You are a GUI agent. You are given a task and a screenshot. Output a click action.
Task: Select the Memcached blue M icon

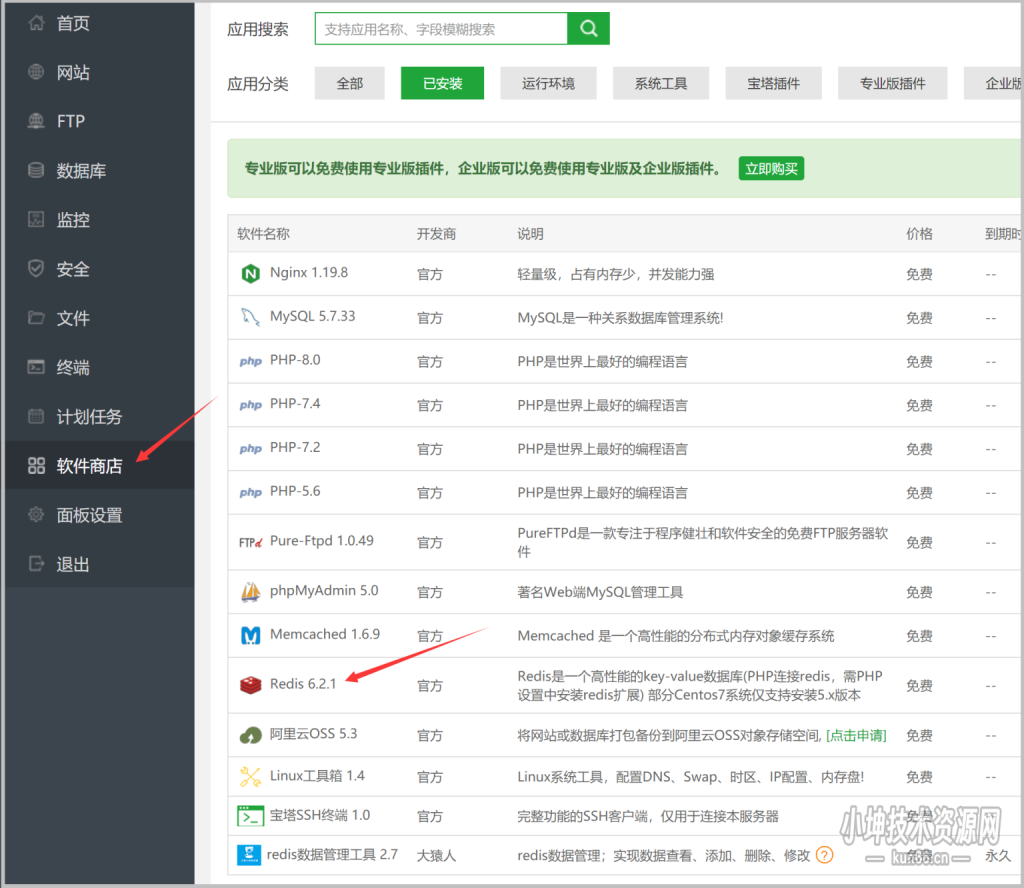(250, 635)
